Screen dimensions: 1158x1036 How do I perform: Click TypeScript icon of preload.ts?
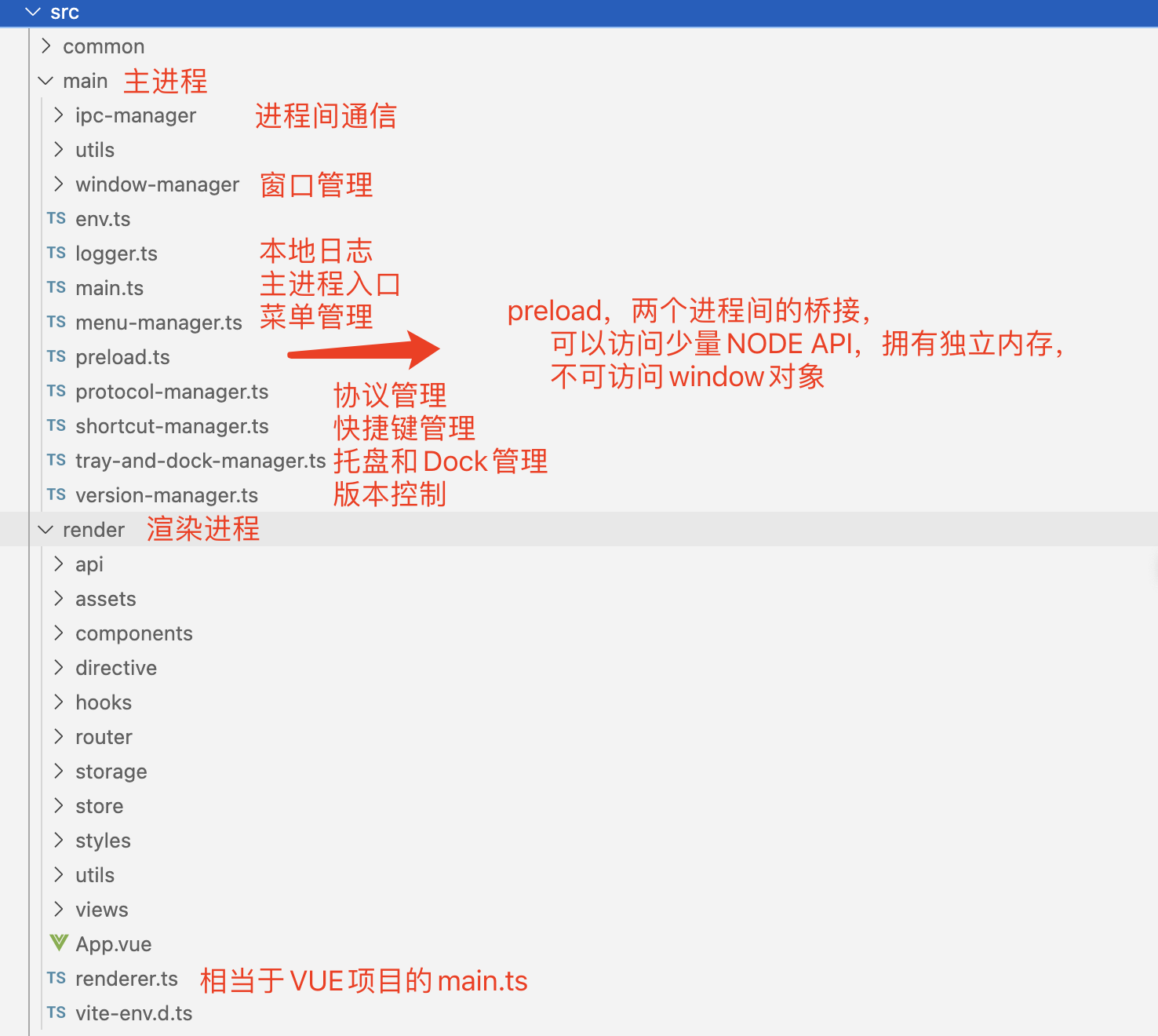point(56,356)
